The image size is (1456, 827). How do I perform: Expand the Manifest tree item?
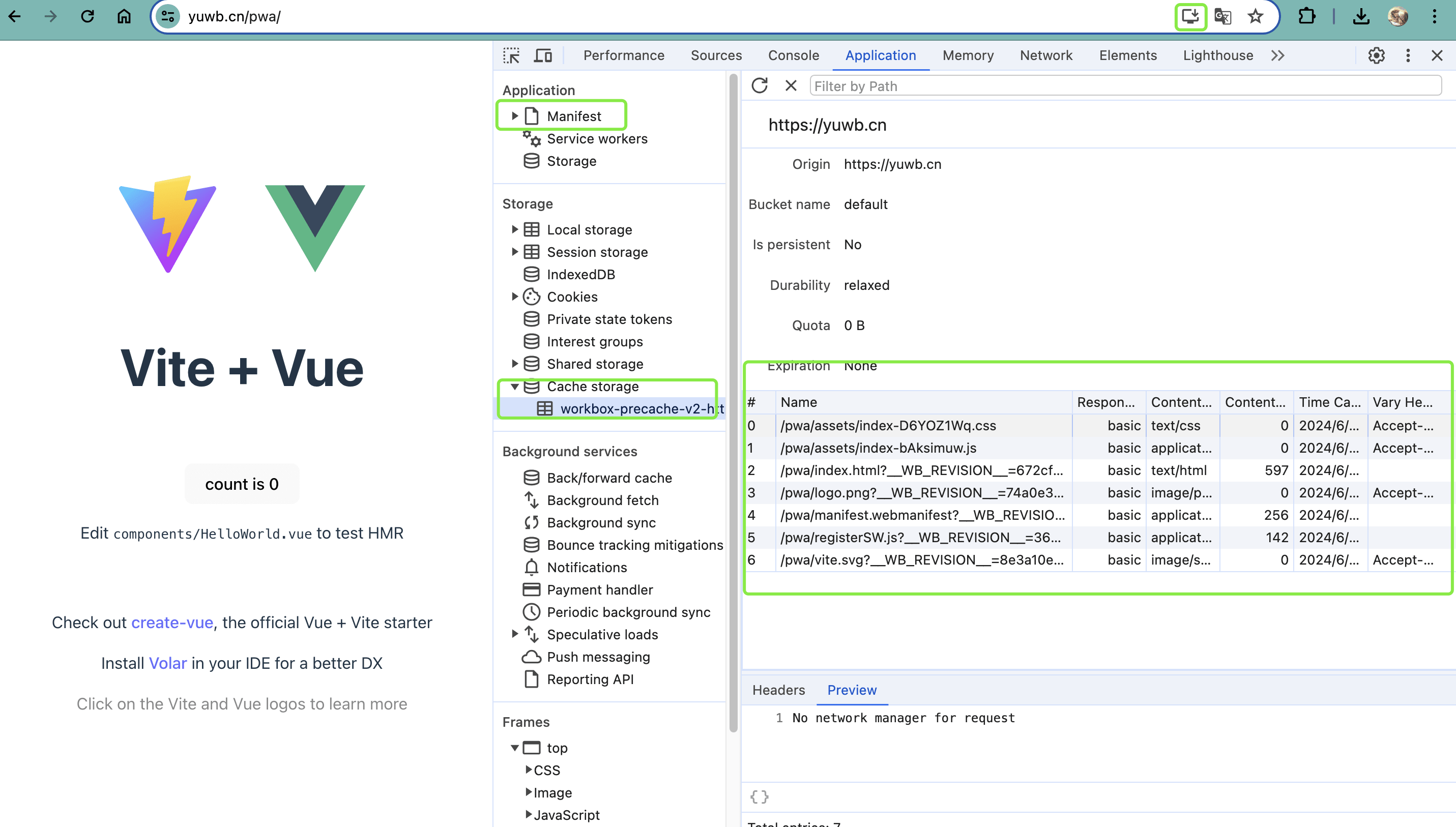pos(515,116)
